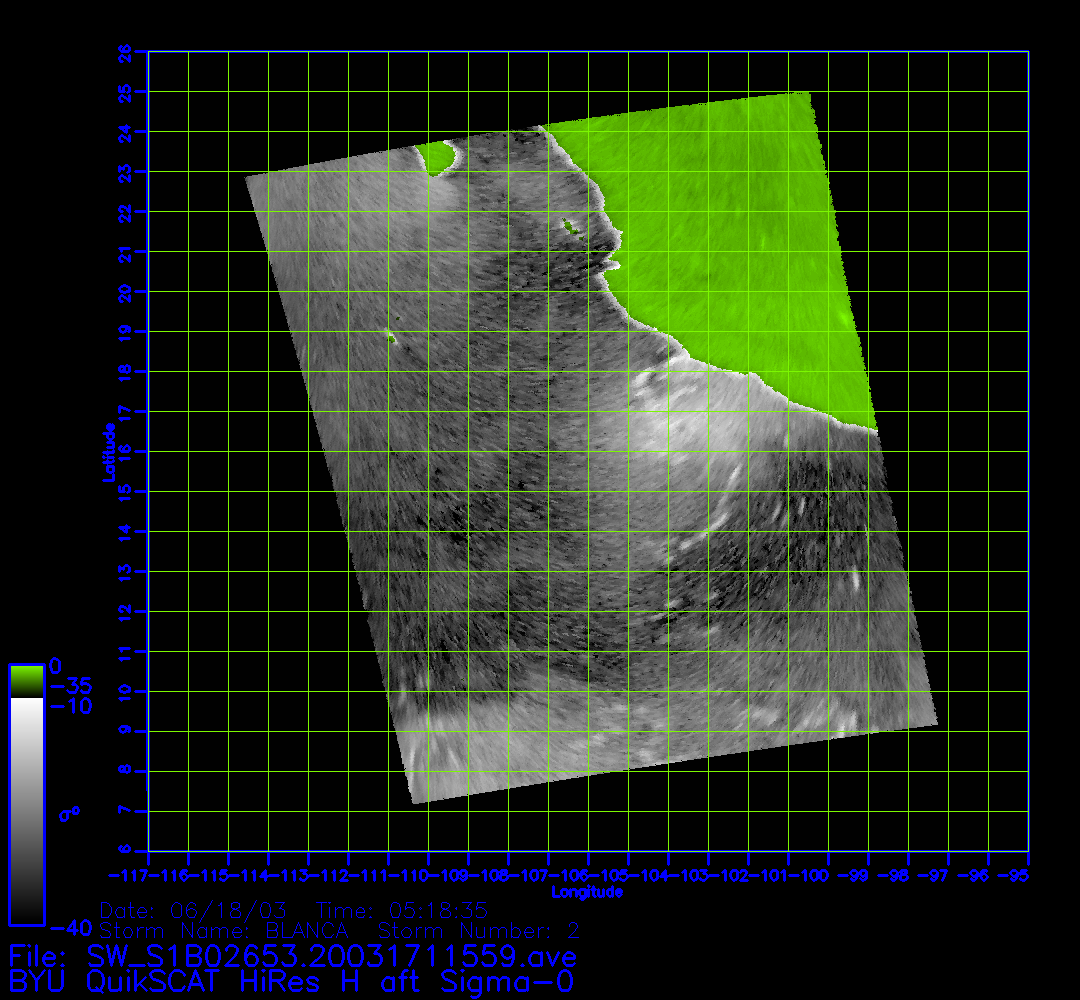Click the -95 longitude tick label
This screenshot has width=1080, height=1000.
pyautogui.click(x=1018, y=876)
